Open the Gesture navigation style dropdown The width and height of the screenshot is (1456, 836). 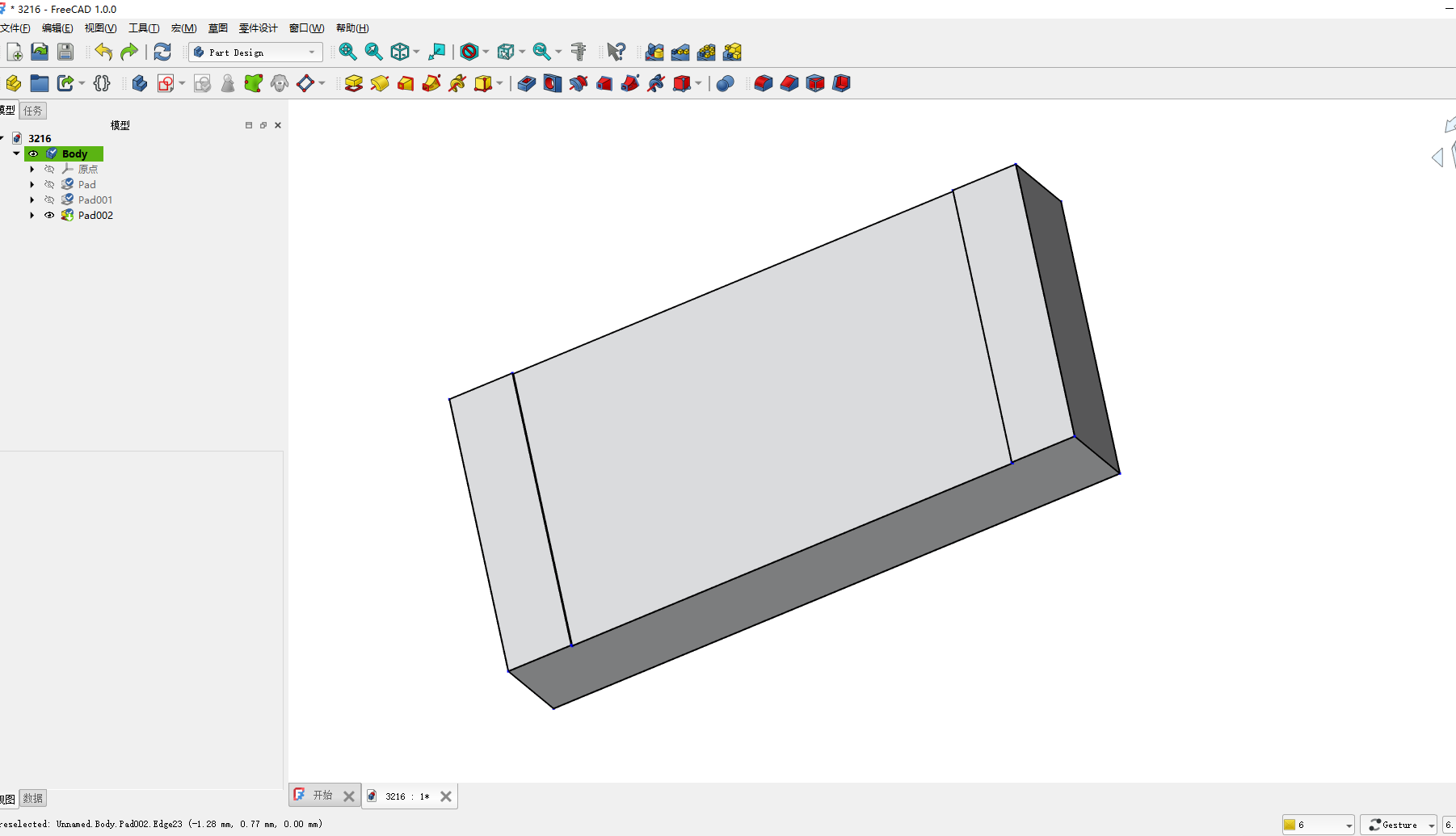click(x=1399, y=825)
